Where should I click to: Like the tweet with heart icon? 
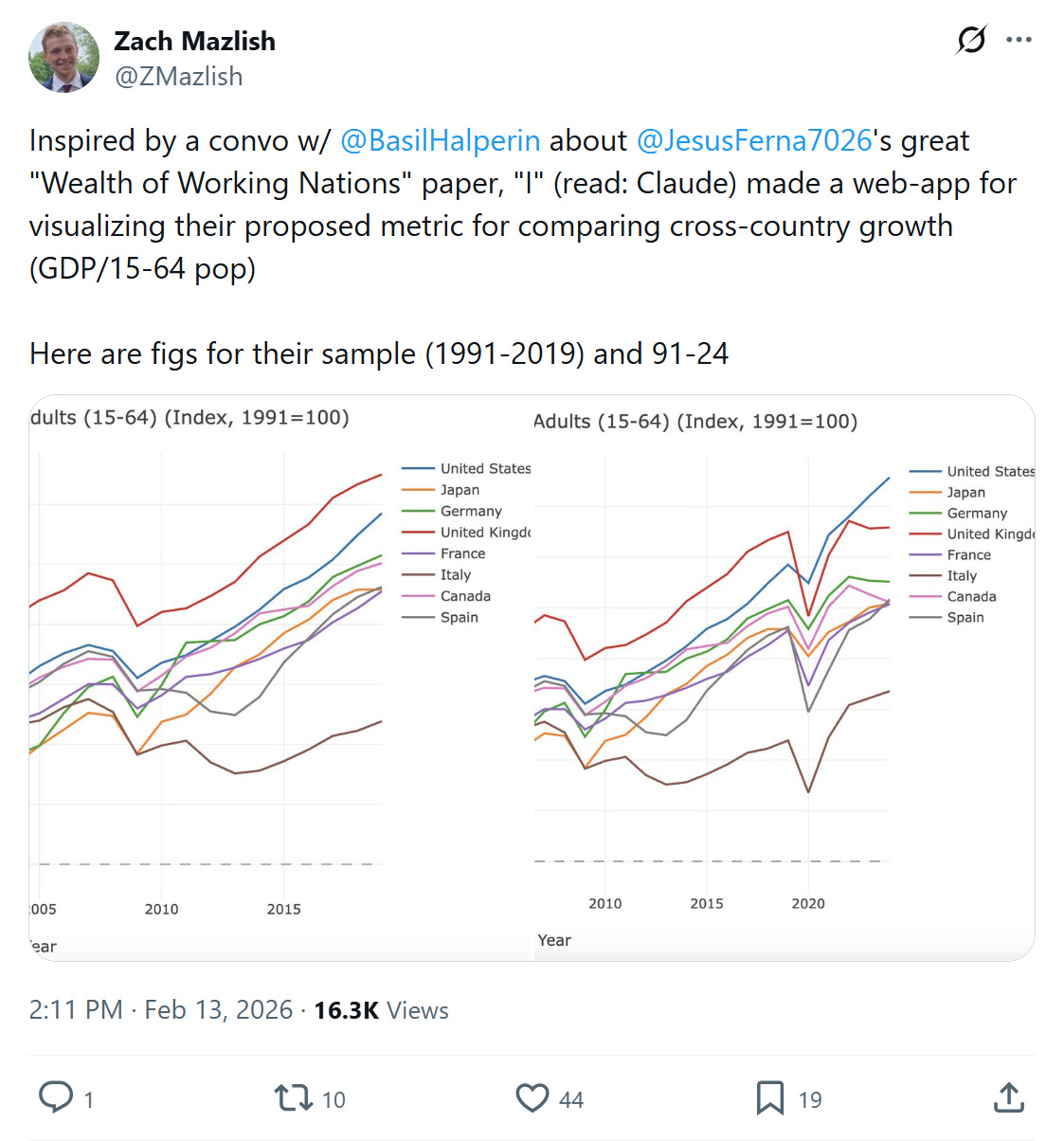pyautogui.click(x=532, y=1097)
